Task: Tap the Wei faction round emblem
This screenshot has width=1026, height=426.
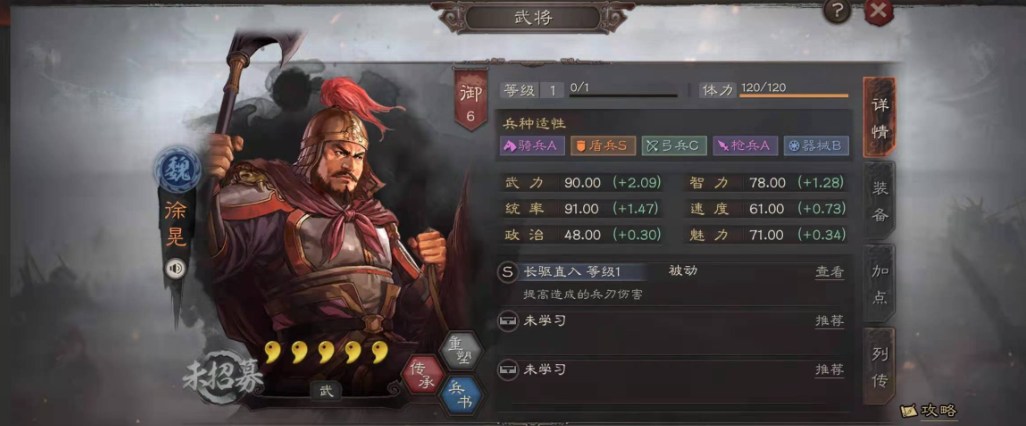Action: pos(173,168)
